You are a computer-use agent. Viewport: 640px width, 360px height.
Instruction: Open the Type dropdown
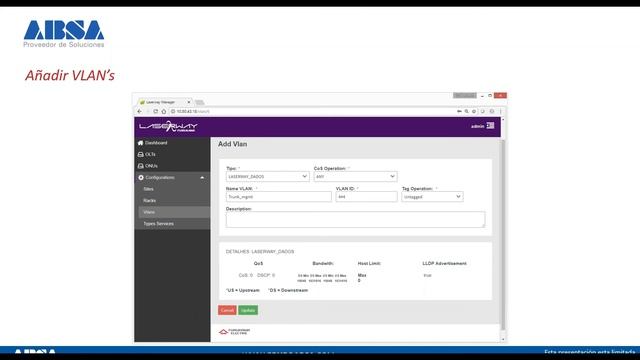click(267, 176)
